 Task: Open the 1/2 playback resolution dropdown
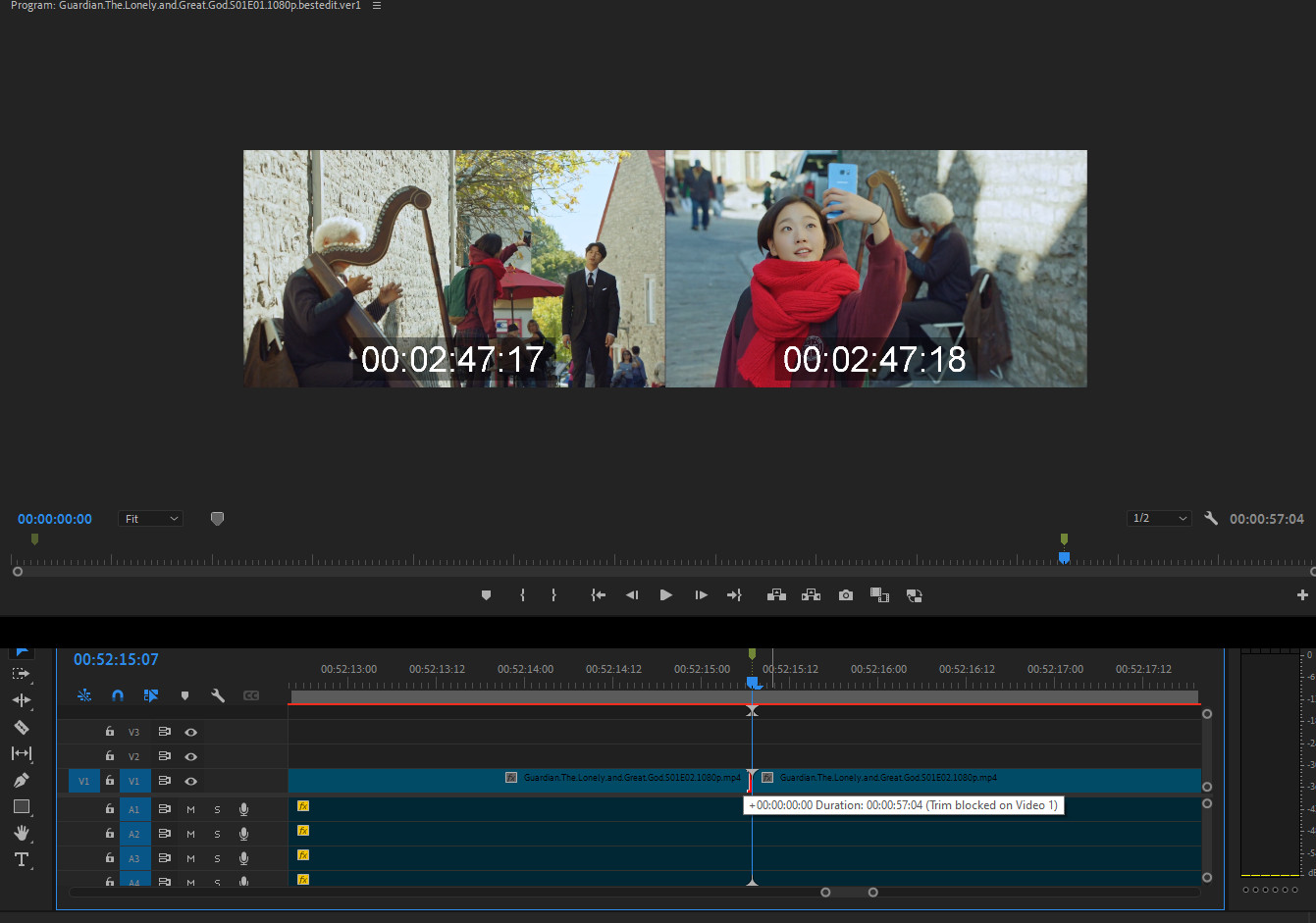click(x=1159, y=519)
